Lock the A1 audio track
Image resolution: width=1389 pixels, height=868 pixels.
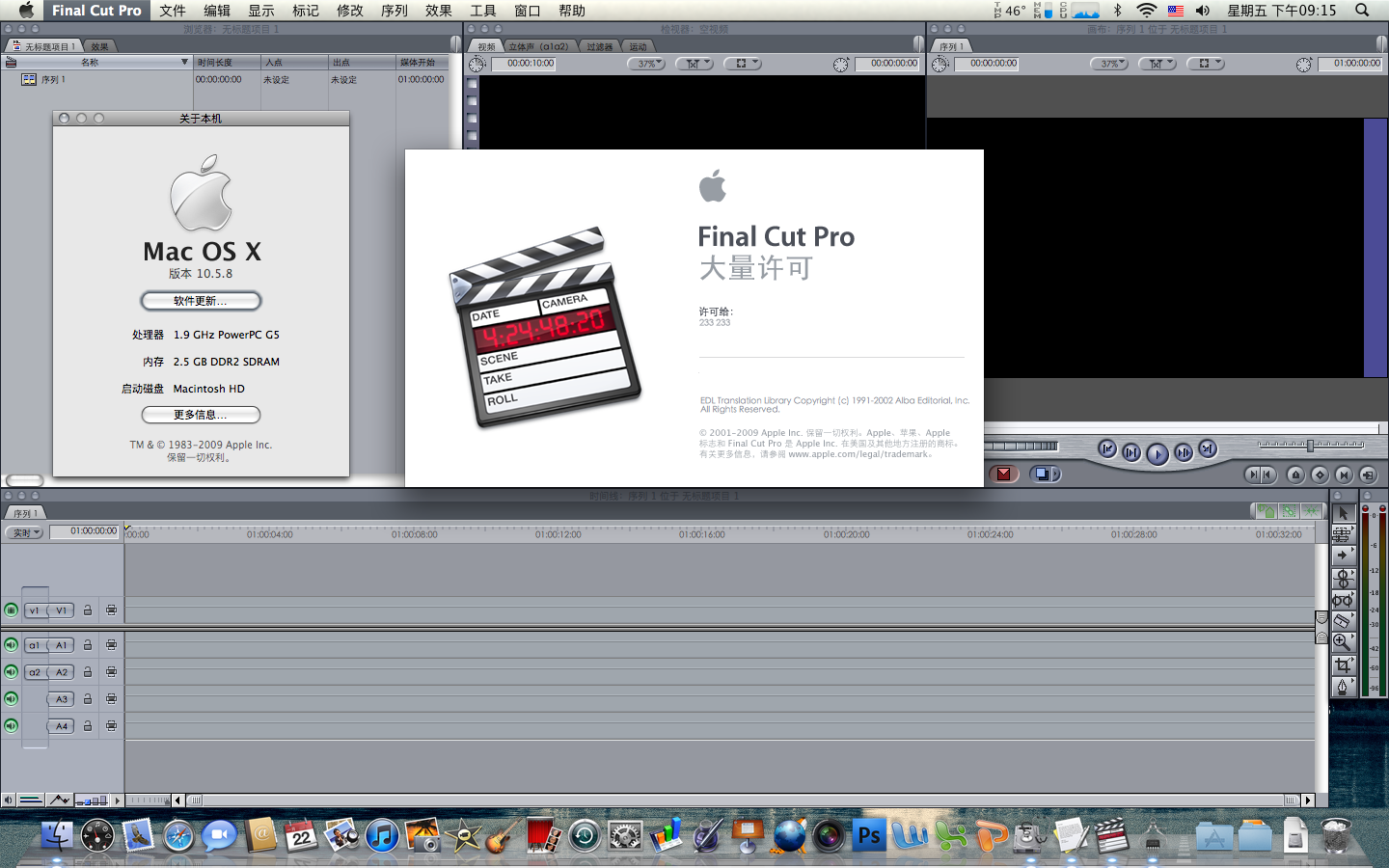pyautogui.click(x=88, y=645)
